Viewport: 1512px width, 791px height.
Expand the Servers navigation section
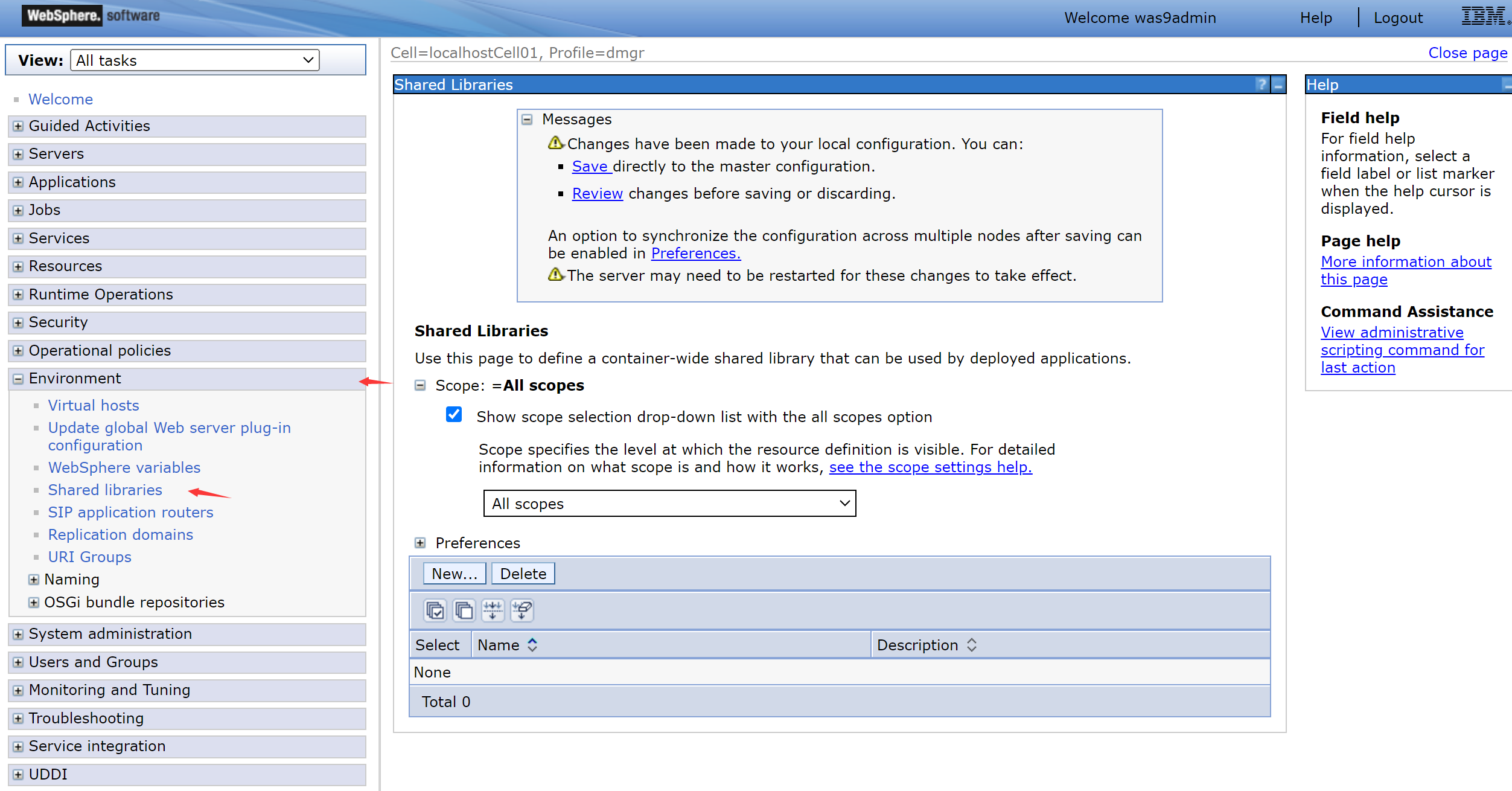pyautogui.click(x=18, y=155)
